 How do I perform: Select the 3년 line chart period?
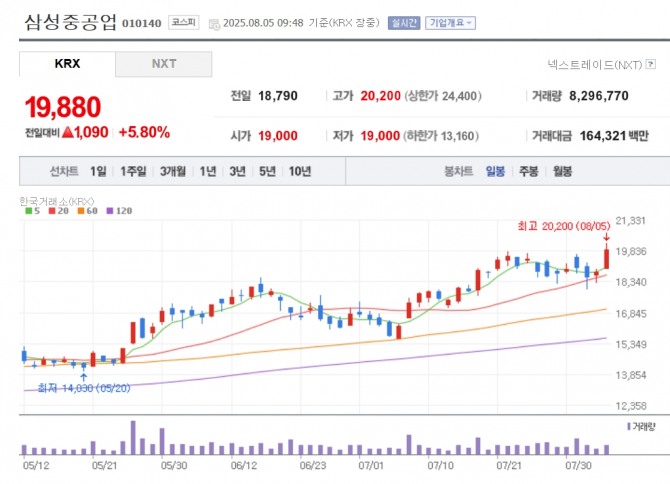pos(238,171)
